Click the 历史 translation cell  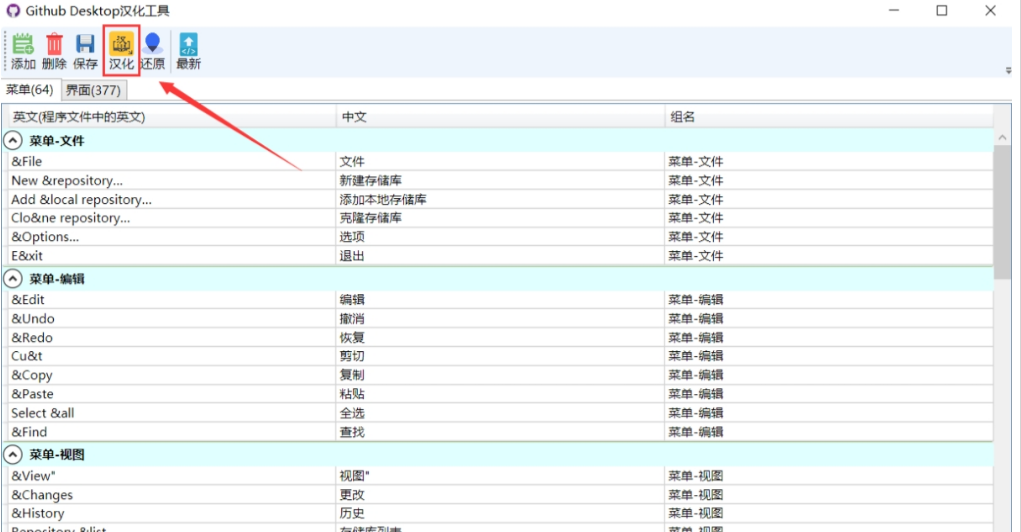coord(500,513)
